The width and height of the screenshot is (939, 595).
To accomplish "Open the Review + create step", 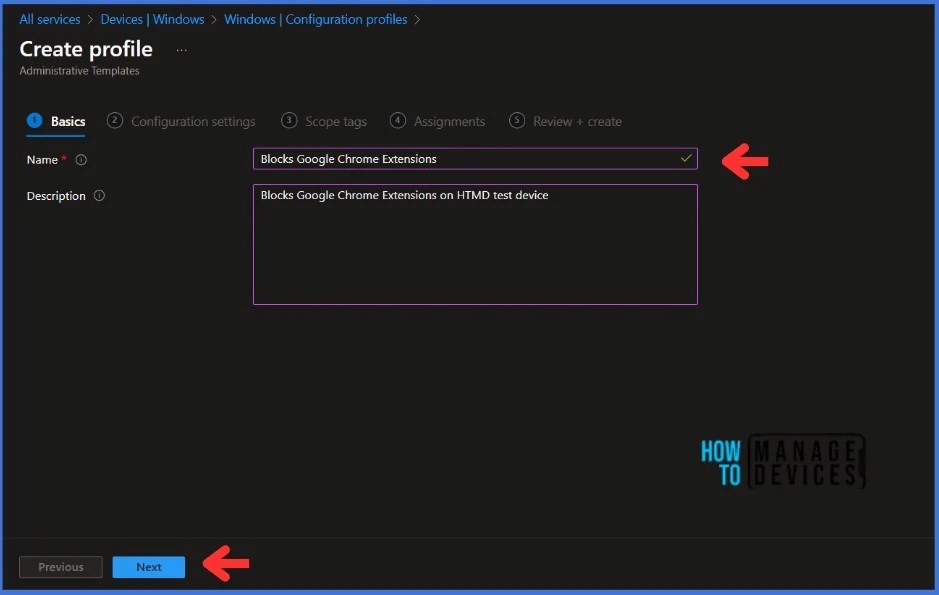I will (x=578, y=120).
